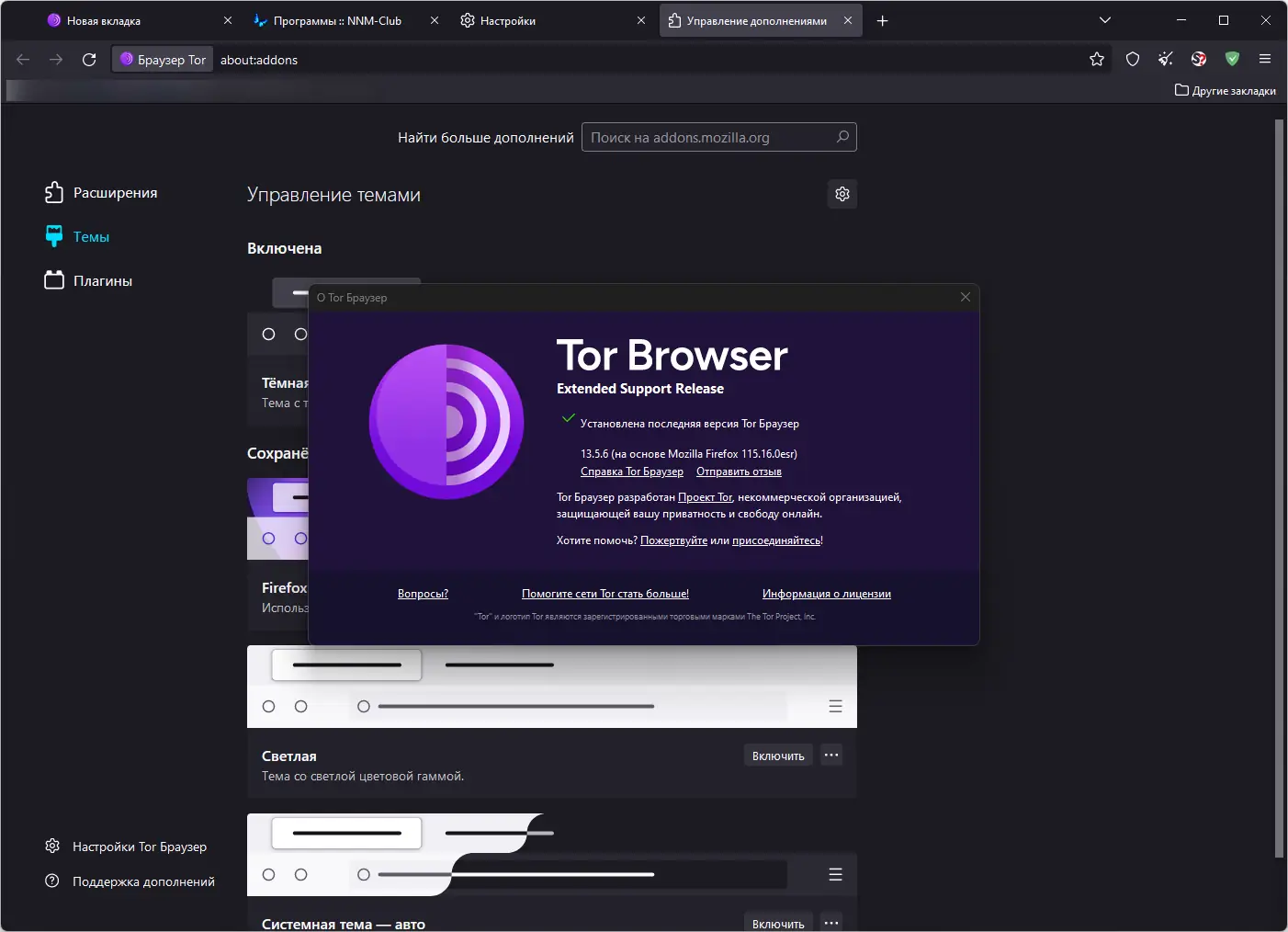Screen dimensions: 1288x932
Task: Open 'Информация о лицензии' link
Action: 827,594
